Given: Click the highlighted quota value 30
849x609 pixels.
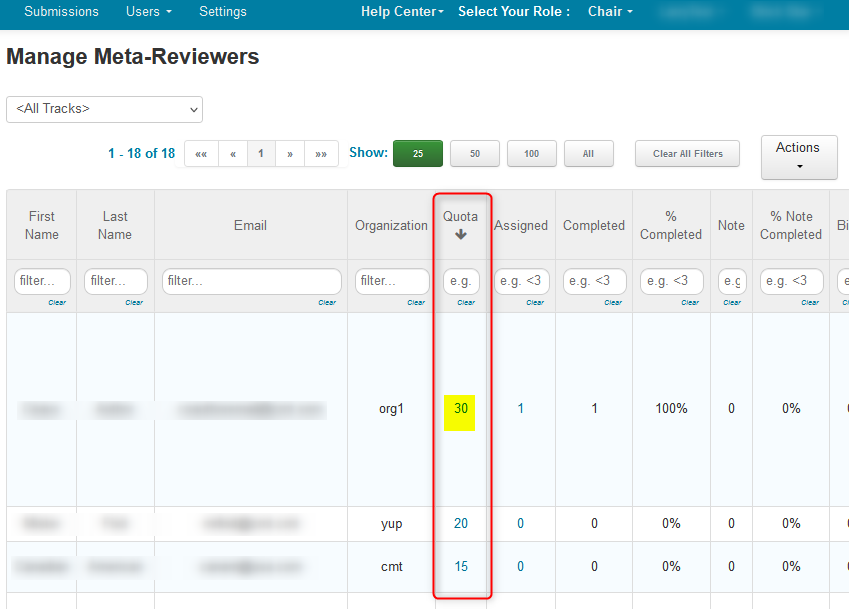Looking at the screenshot, I should click(461, 409).
